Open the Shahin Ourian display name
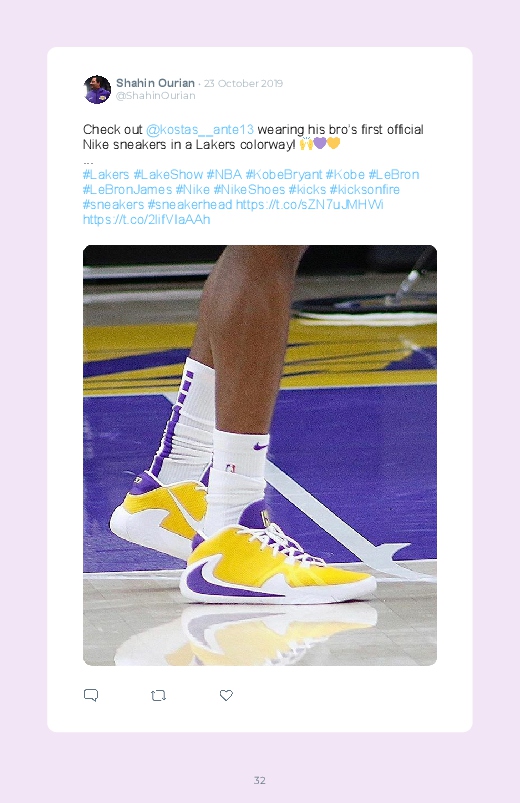This screenshot has width=520, height=803. pyautogui.click(x=155, y=83)
